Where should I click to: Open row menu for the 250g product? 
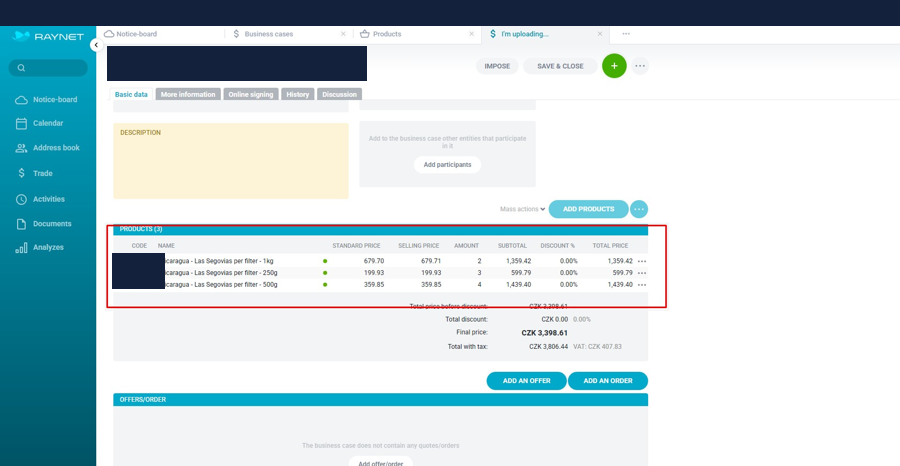642,273
